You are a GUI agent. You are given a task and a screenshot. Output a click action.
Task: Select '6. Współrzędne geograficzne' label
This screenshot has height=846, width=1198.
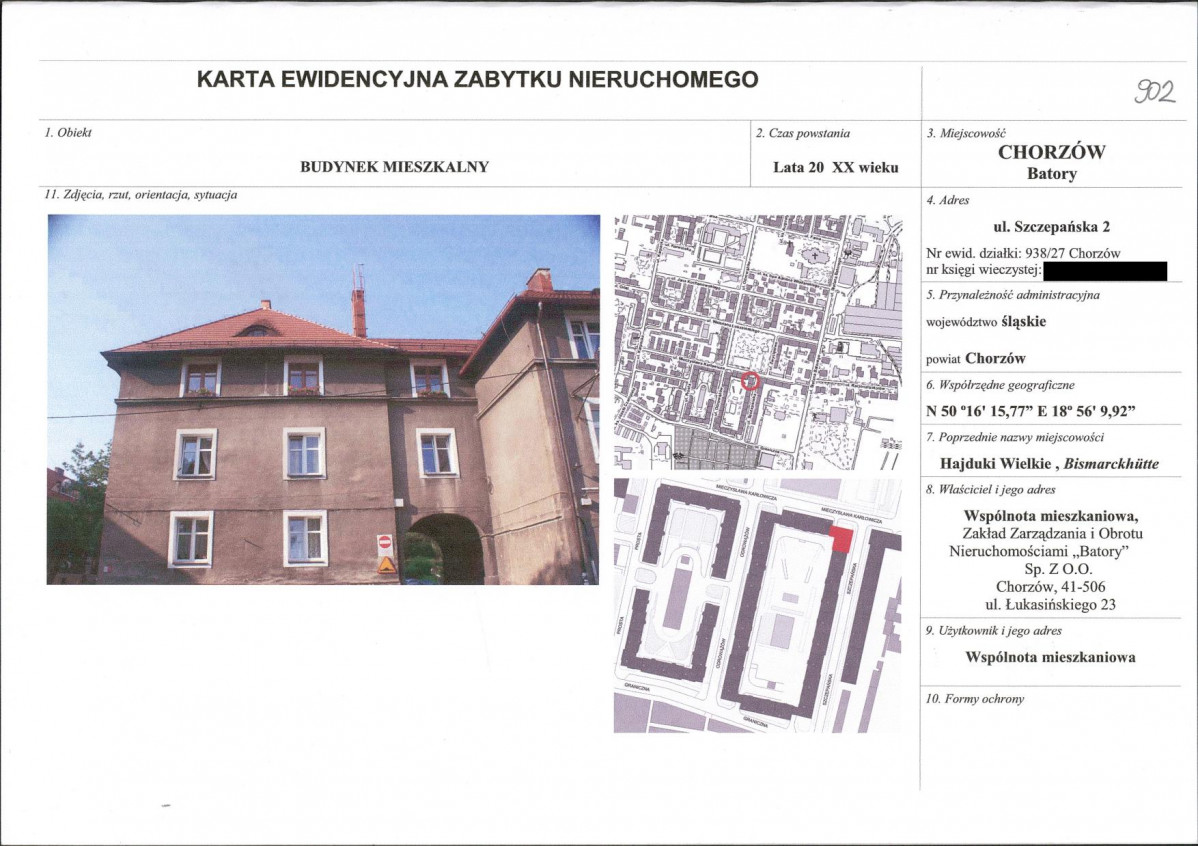(x=1000, y=385)
